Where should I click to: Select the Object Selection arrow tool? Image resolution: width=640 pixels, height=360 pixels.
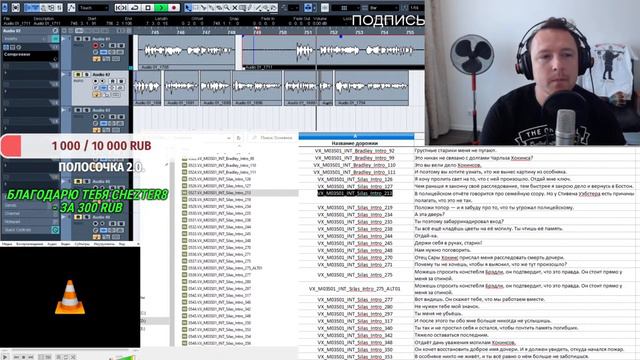(x=188, y=8)
